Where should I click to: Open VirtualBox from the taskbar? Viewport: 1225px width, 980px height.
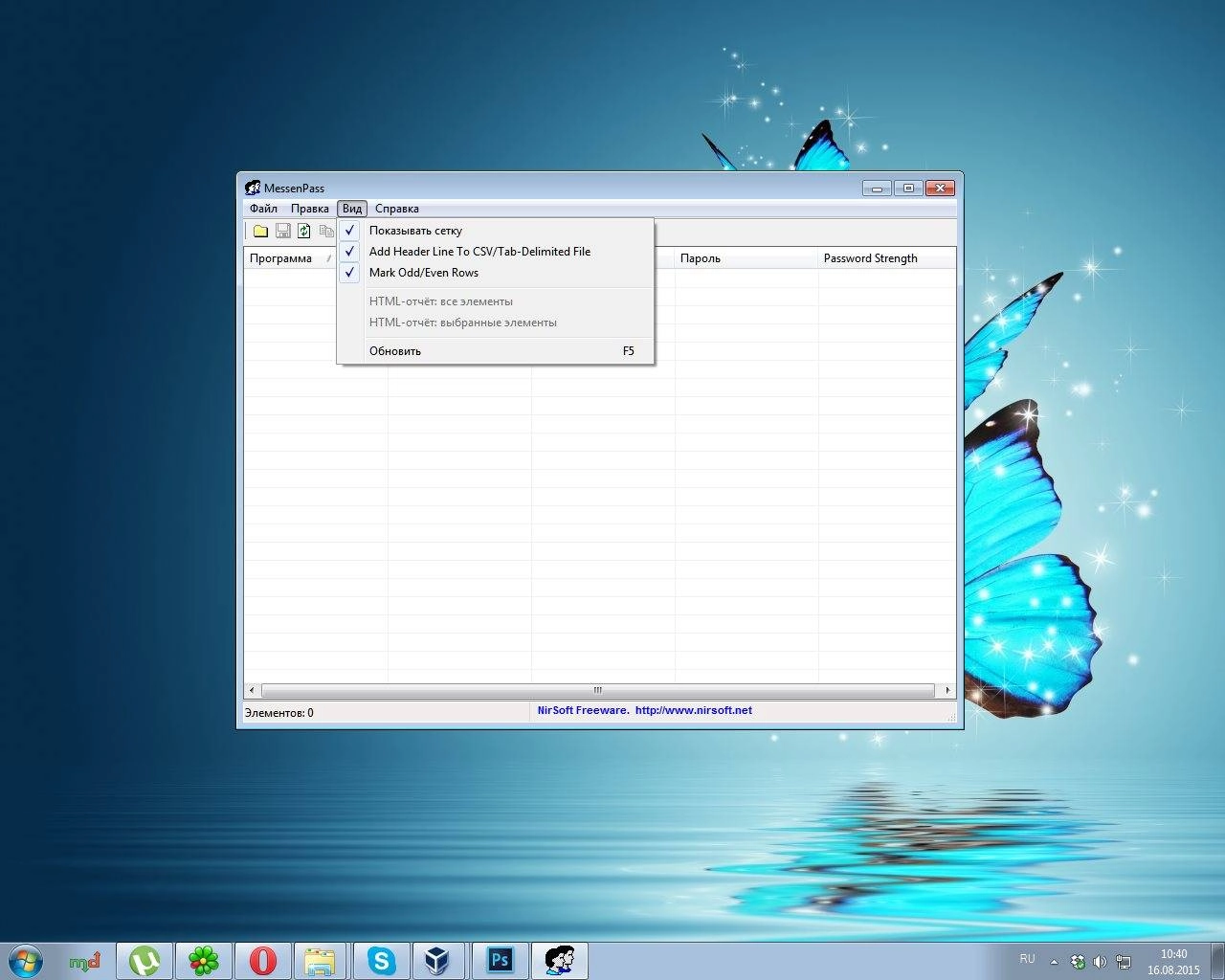(441, 960)
